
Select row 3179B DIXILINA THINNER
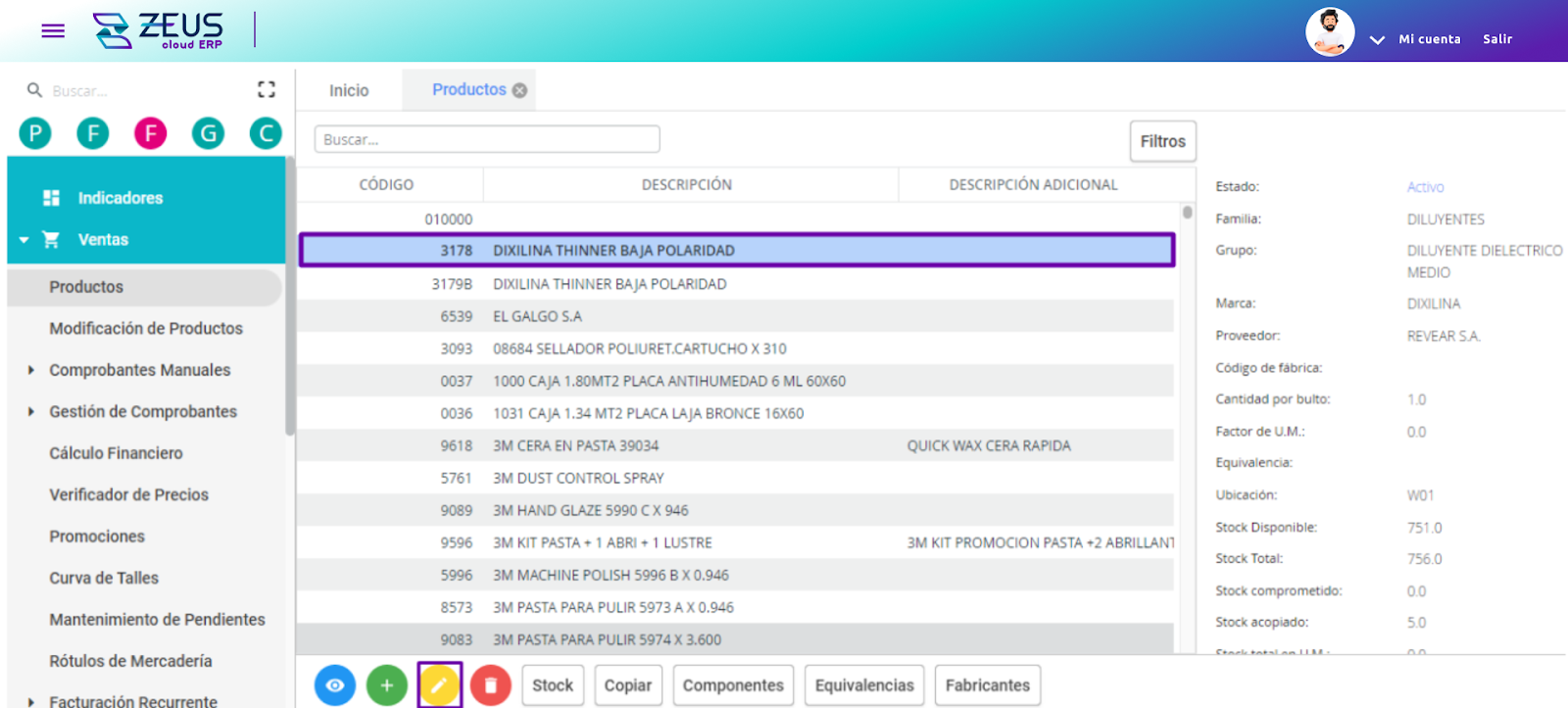point(736,284)
